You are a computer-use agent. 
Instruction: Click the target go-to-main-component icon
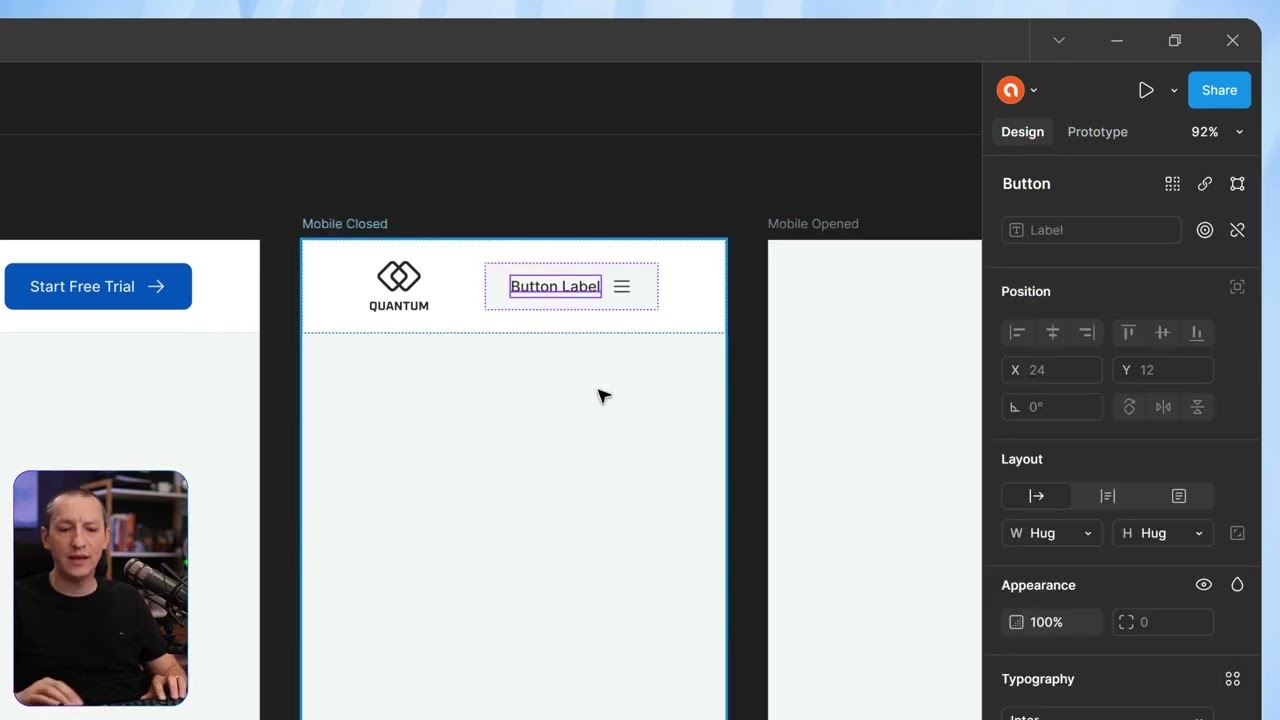click(x=1205, y=230)
